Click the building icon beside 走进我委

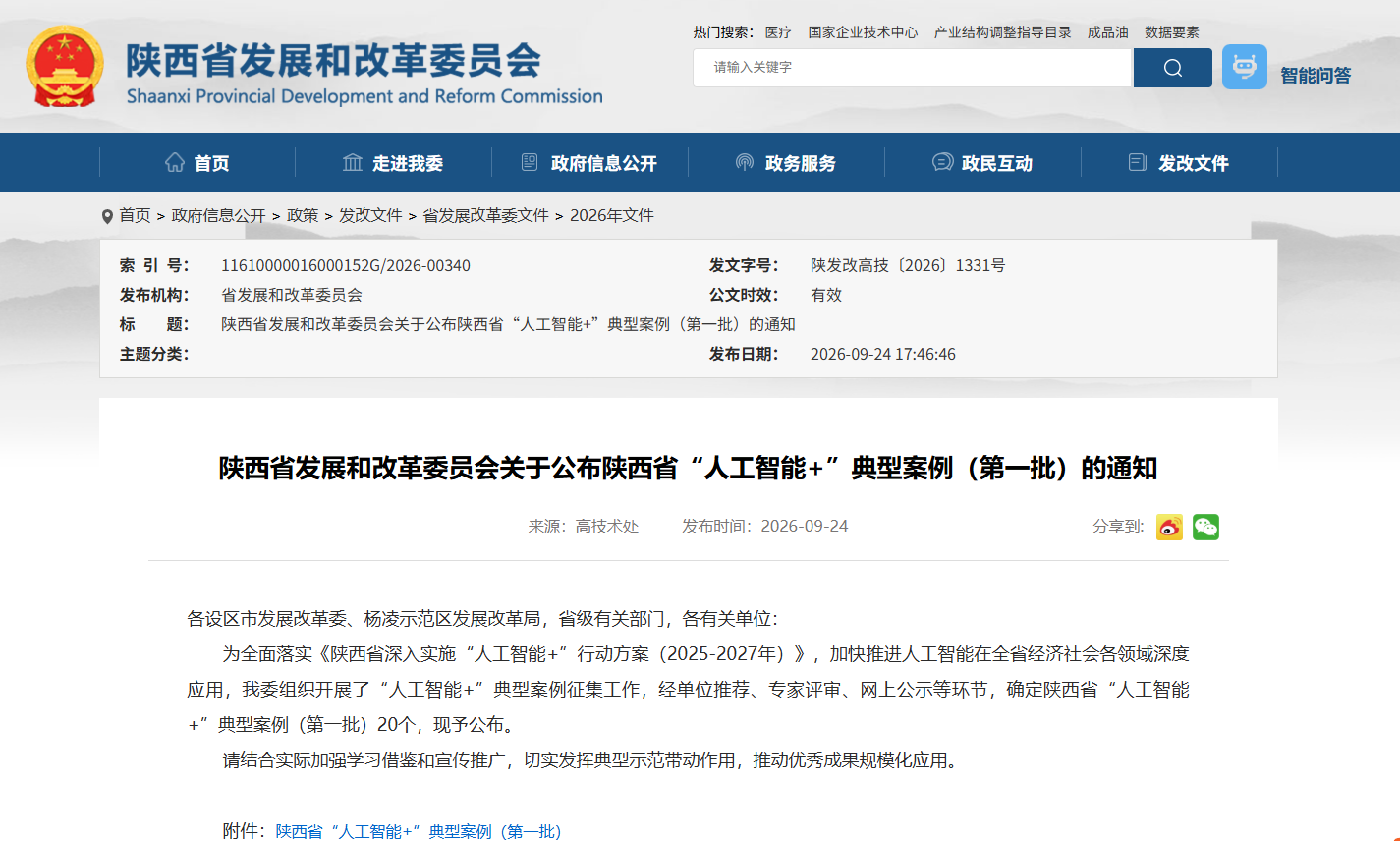point(353,162)
